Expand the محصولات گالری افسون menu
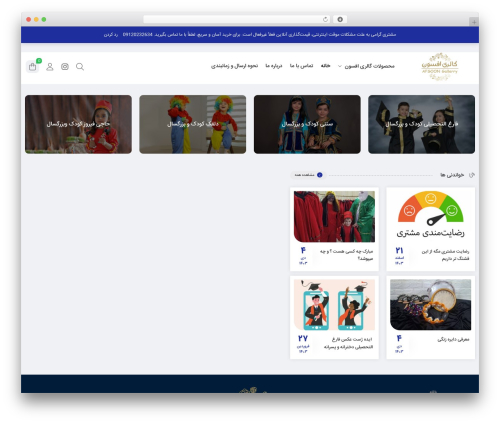The width and height of the screenshot is (500, 423). tap(366, 66)
